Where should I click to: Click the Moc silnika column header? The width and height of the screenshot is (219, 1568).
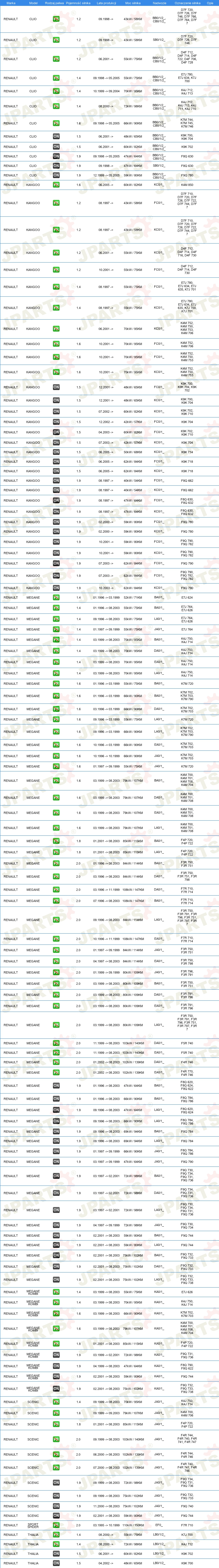tap(134, 3)
